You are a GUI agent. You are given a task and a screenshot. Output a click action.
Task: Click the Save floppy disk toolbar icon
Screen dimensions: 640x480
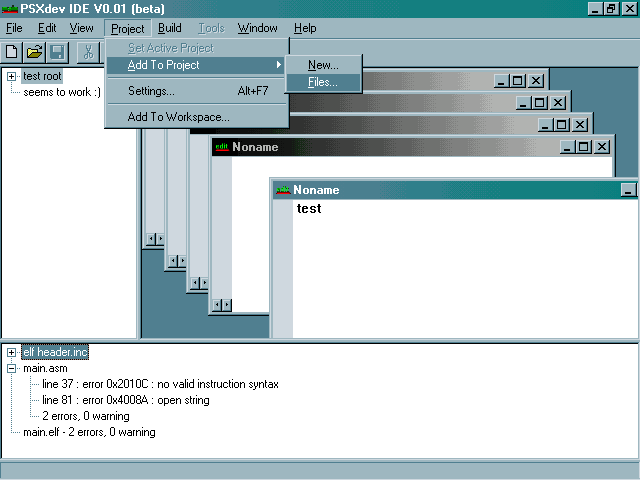point(58,52)
